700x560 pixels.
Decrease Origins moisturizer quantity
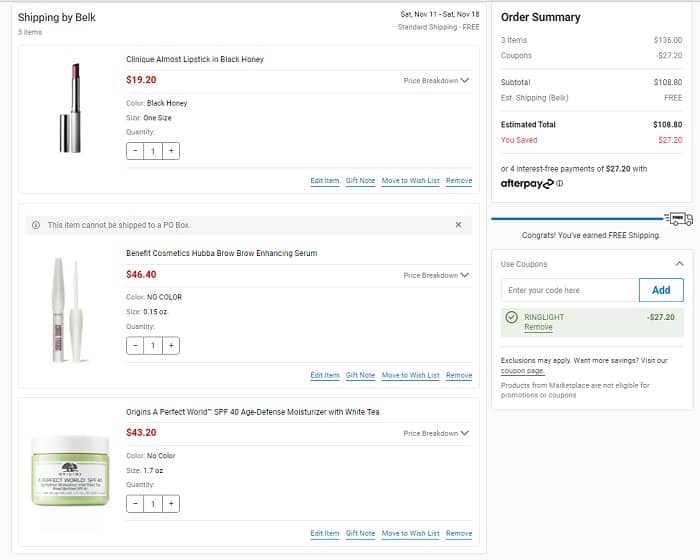pos(136,503)
